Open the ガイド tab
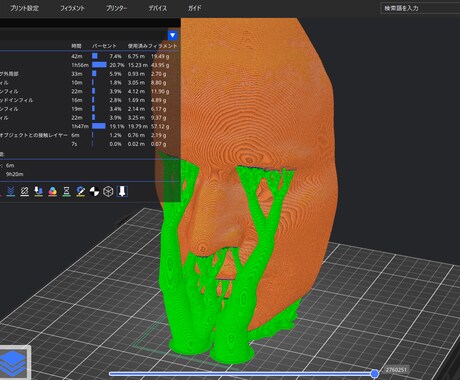 [194, 8]
